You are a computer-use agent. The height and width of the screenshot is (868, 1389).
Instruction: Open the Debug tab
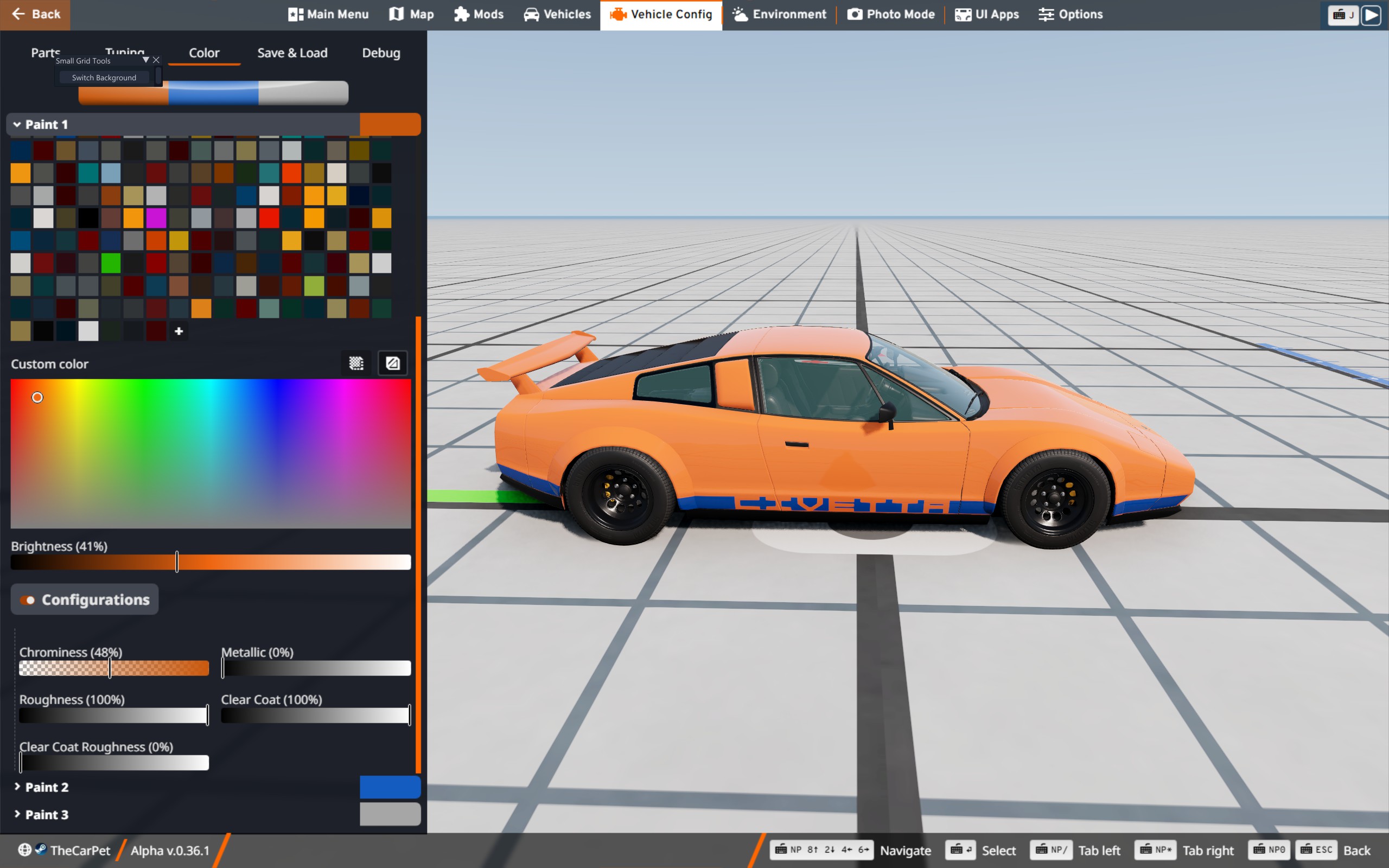click(380, 53)
